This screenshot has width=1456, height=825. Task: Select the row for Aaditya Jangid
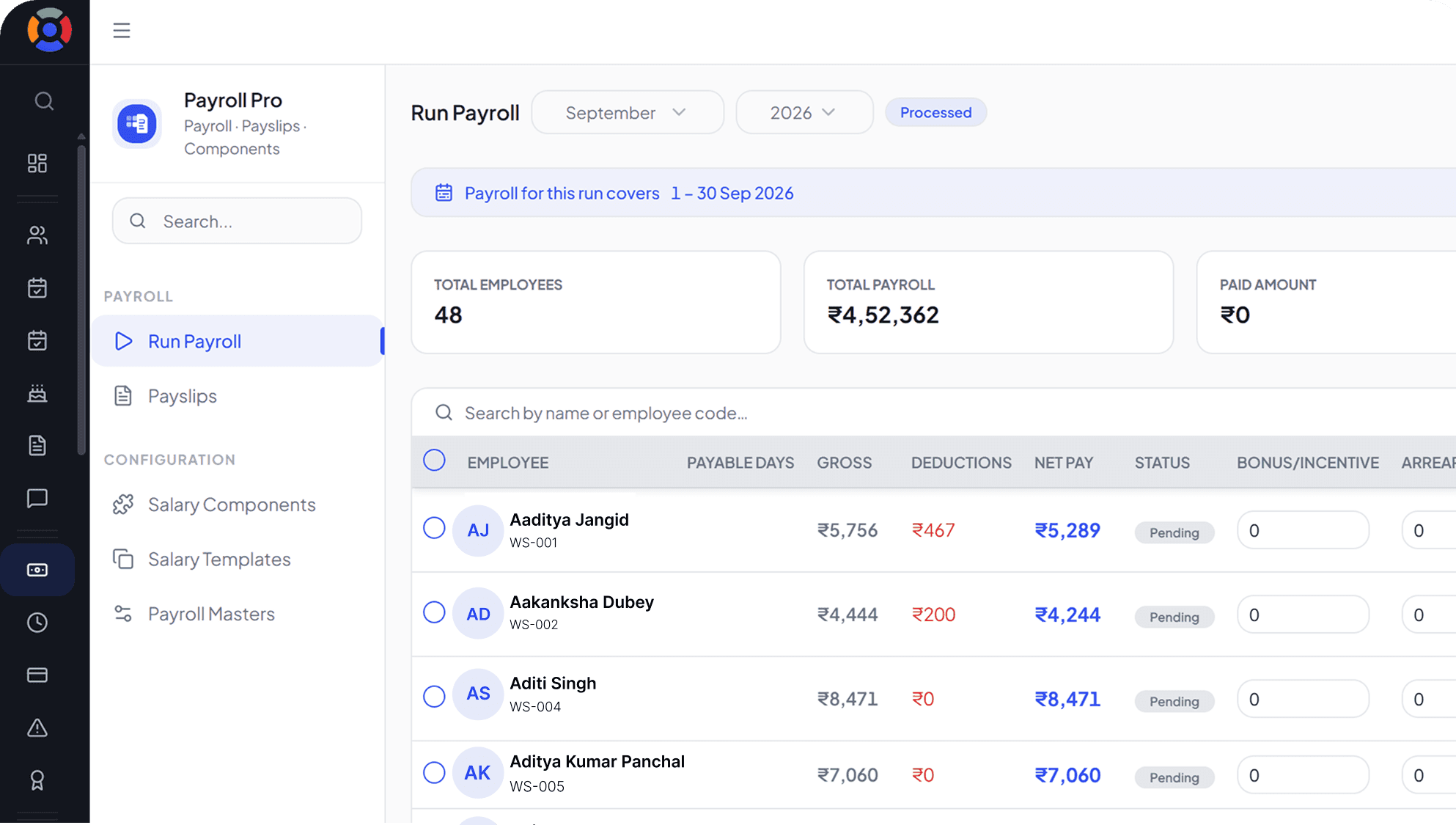(x=434, y=528)
